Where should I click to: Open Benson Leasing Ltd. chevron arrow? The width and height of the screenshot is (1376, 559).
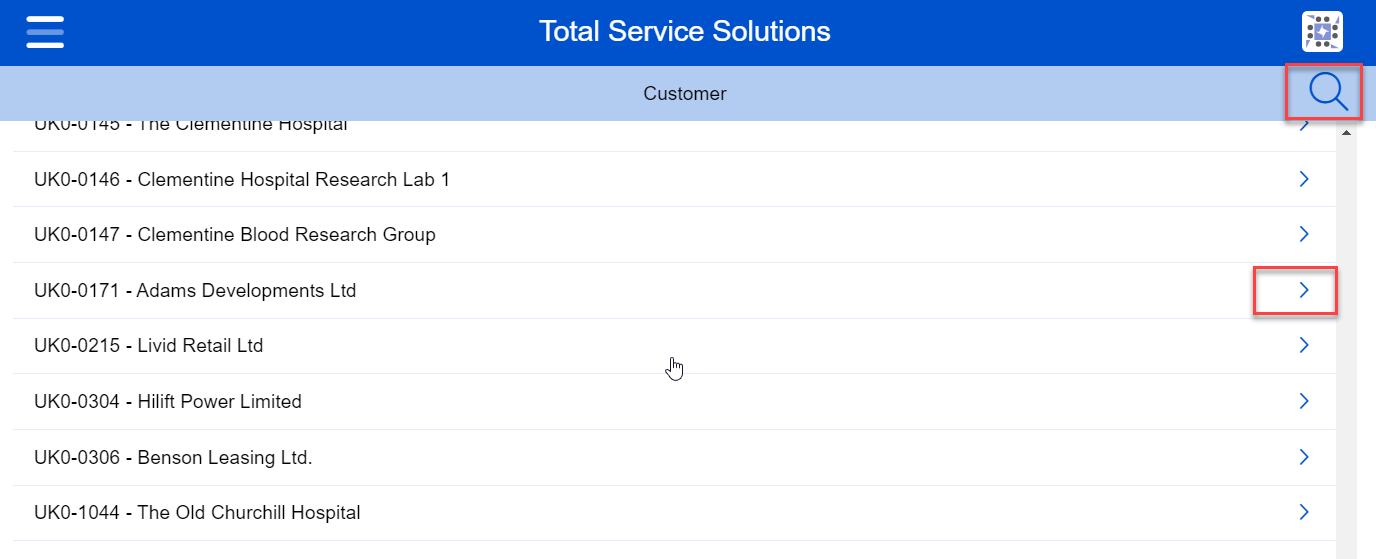[1304, 457]
